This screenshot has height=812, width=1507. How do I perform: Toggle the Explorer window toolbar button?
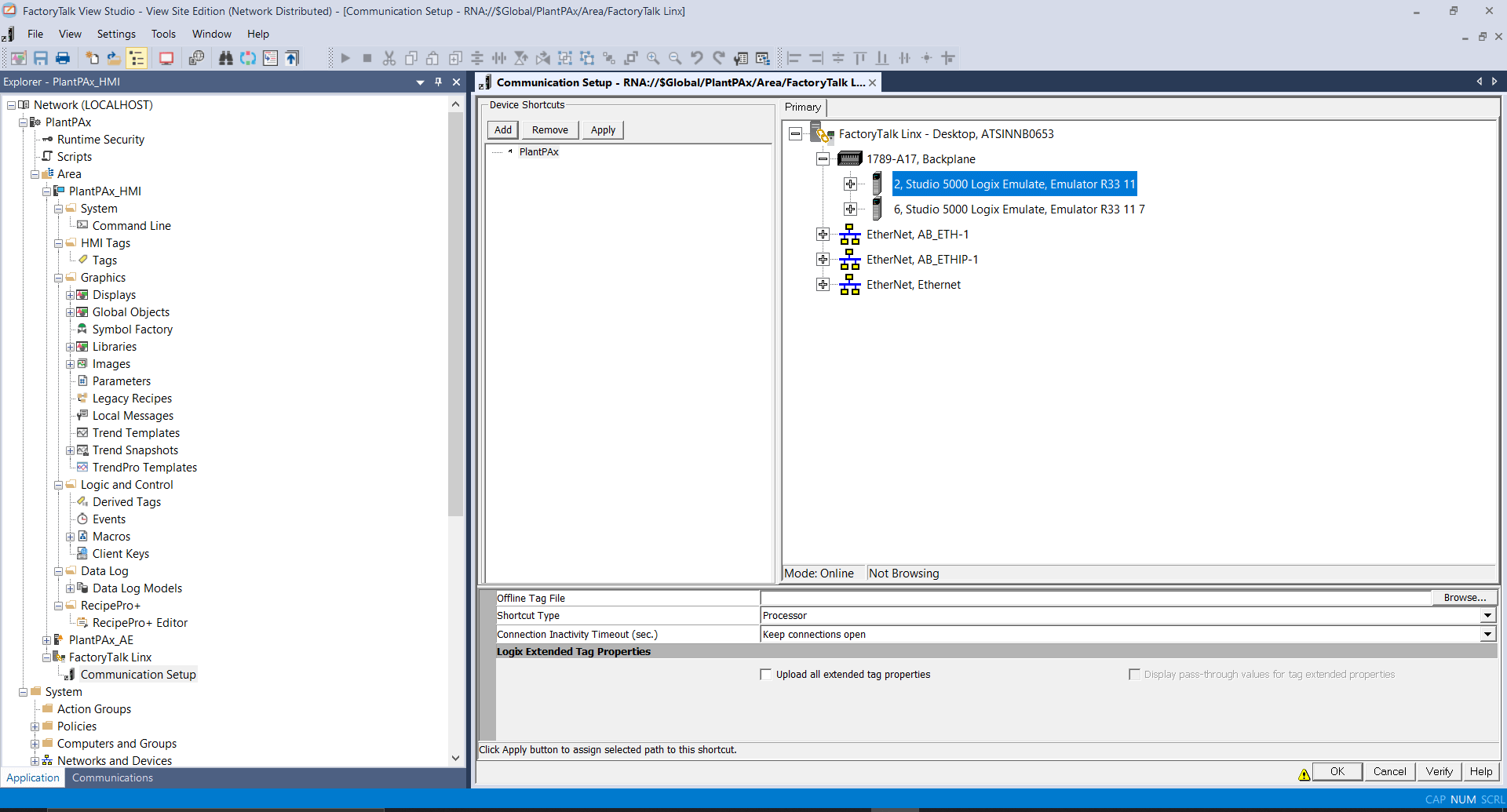click(137, 58)
